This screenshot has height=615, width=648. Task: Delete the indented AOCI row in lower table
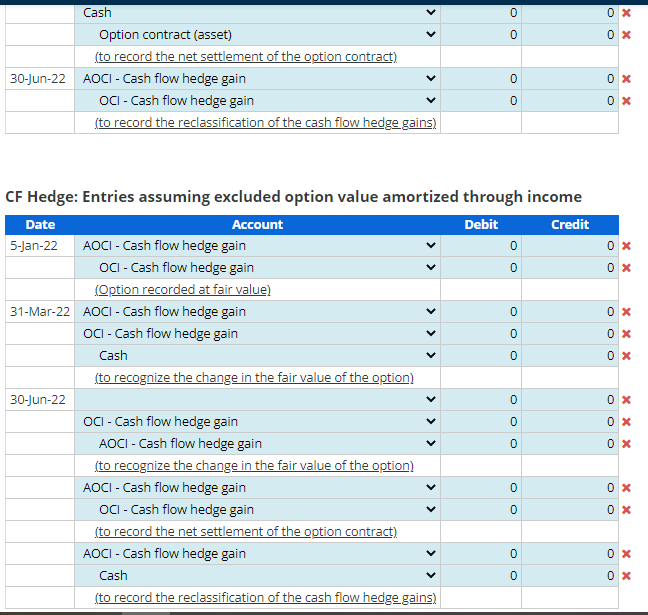point(626,444)
